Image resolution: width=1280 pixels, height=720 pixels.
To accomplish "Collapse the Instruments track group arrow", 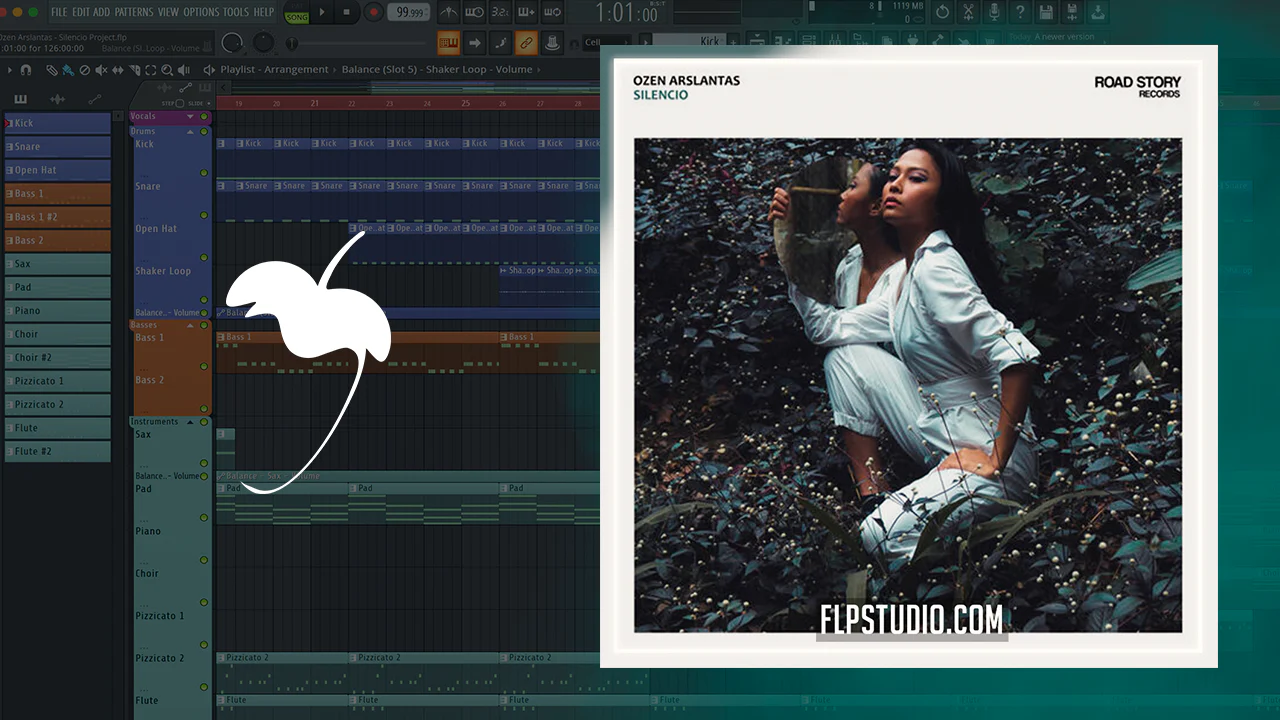I will [190, 422].
